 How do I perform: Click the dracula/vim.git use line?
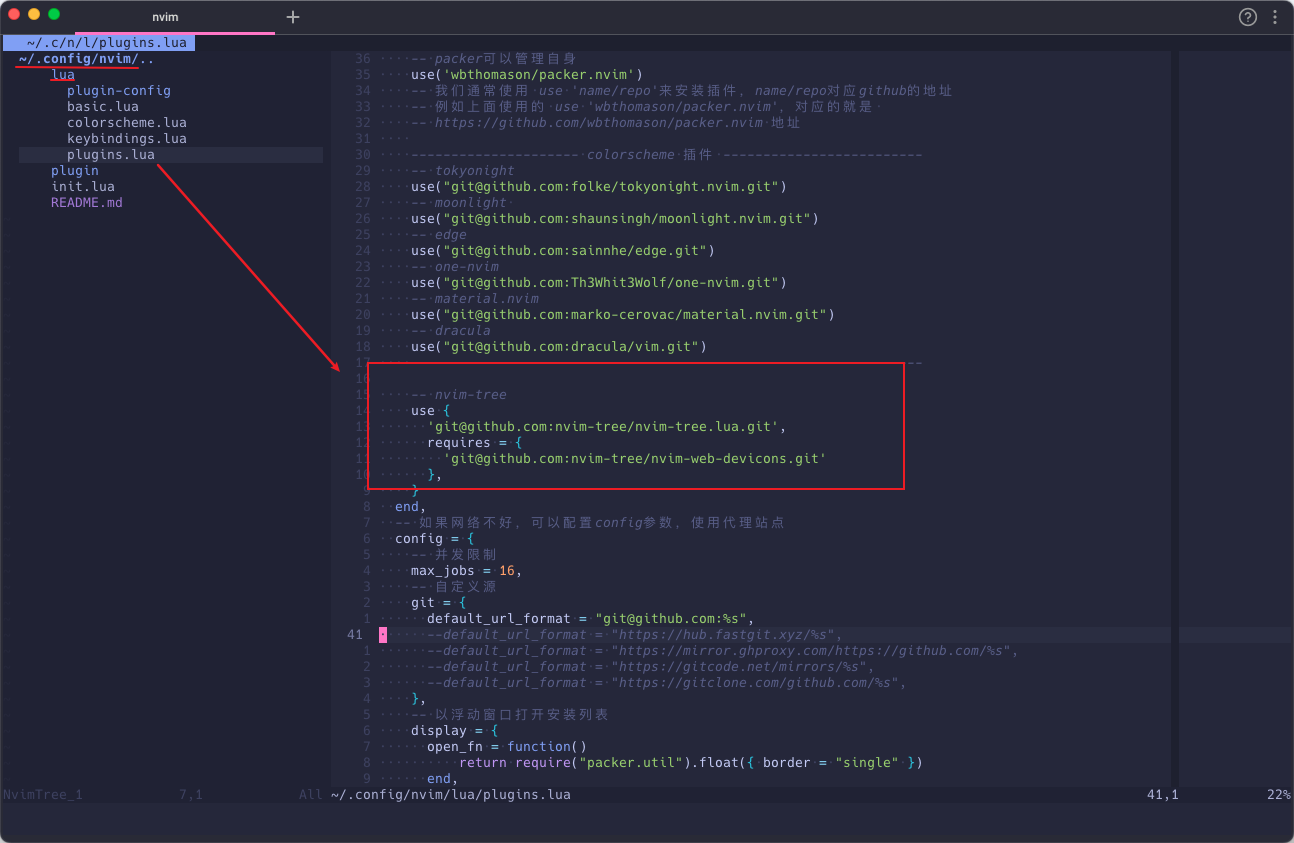tap(559, 347)
